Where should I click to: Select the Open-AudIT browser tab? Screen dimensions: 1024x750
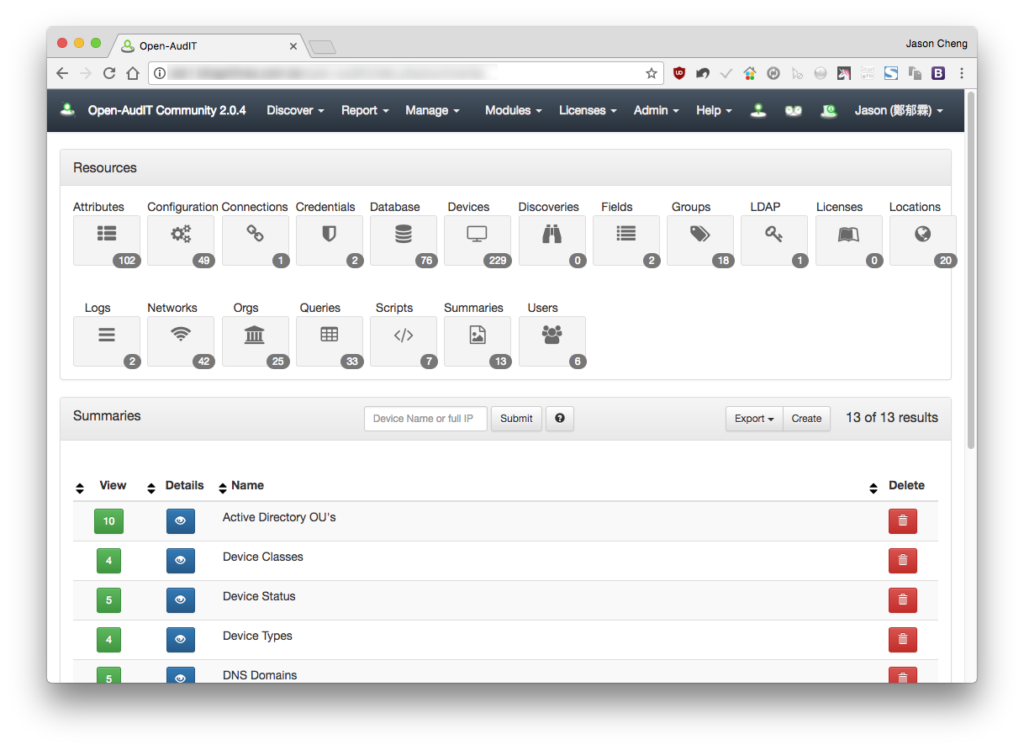click(x=208, y=46)
